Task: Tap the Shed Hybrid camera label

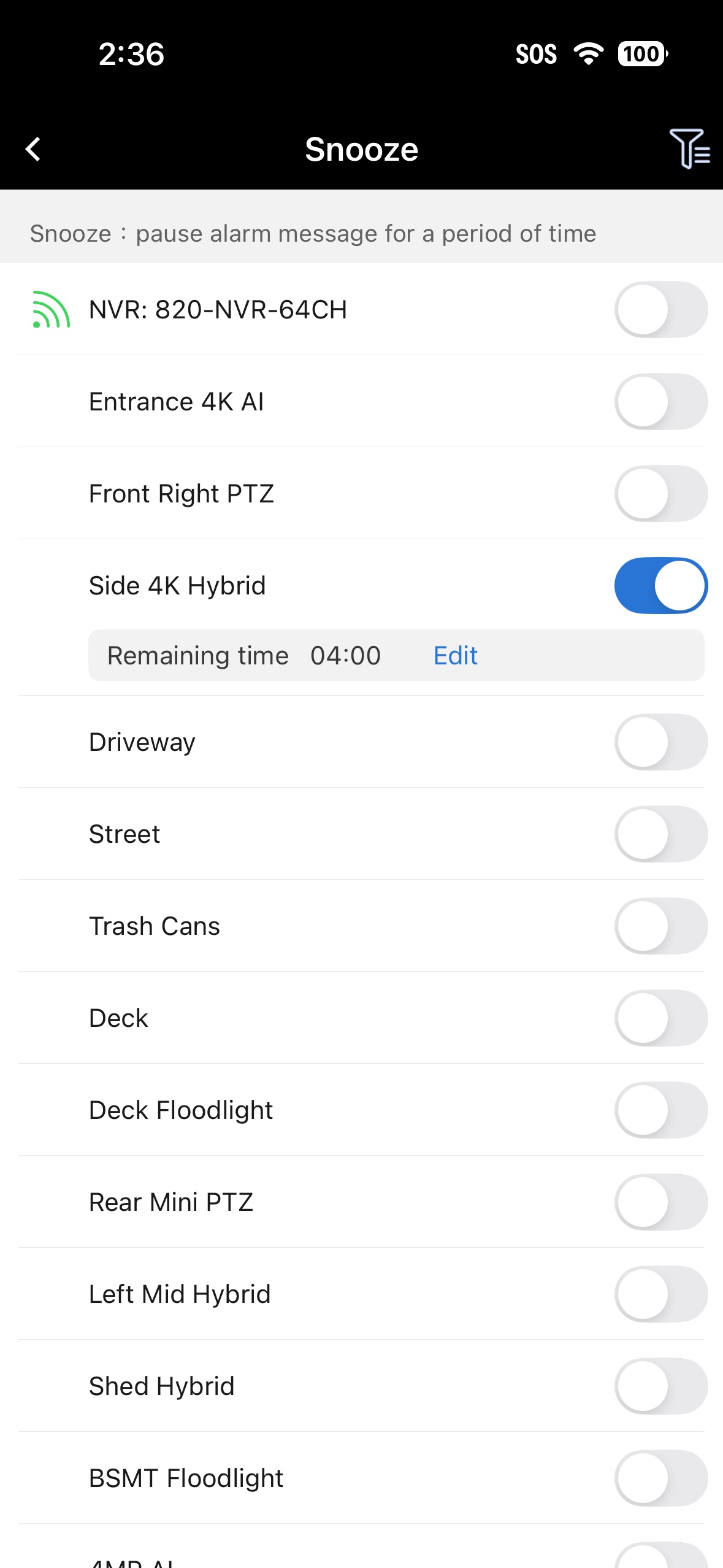Action: coord(162,1386)
